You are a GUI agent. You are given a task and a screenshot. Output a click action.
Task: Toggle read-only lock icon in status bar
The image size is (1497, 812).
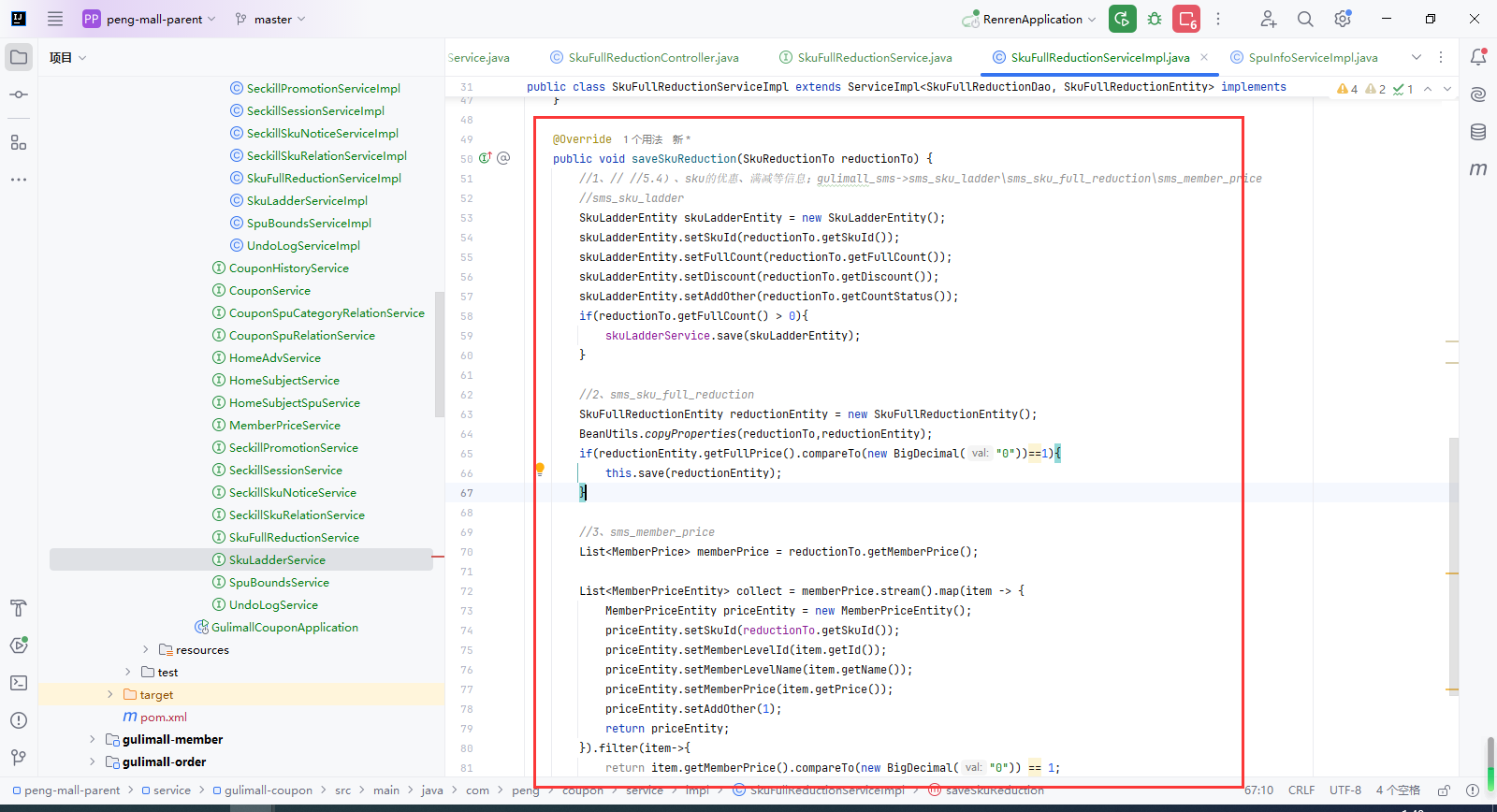[x=1444, y=790]
